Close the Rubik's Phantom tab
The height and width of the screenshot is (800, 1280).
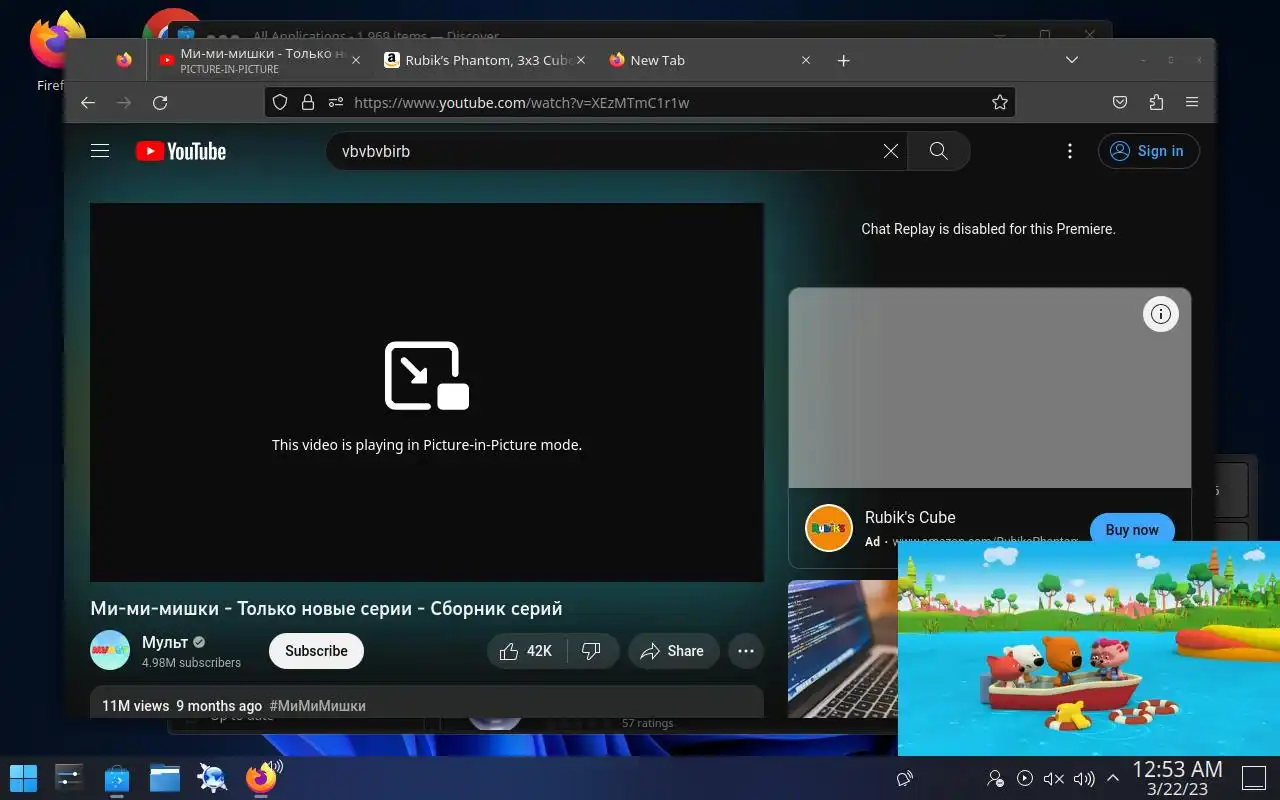click(581, 60)
